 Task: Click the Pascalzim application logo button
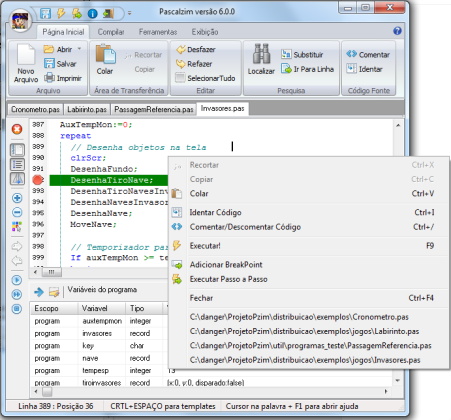tap(20, 20)
